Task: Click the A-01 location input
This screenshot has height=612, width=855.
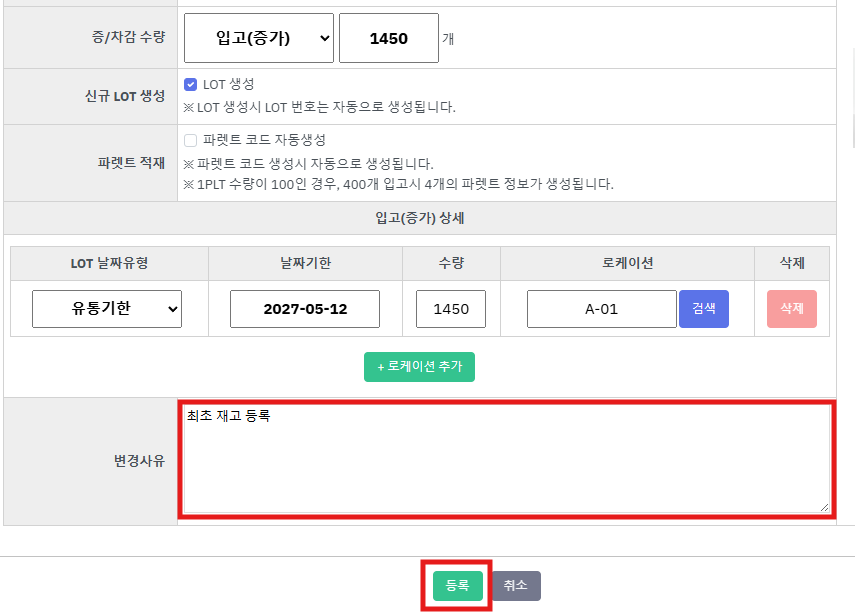Action: point(601,309)
